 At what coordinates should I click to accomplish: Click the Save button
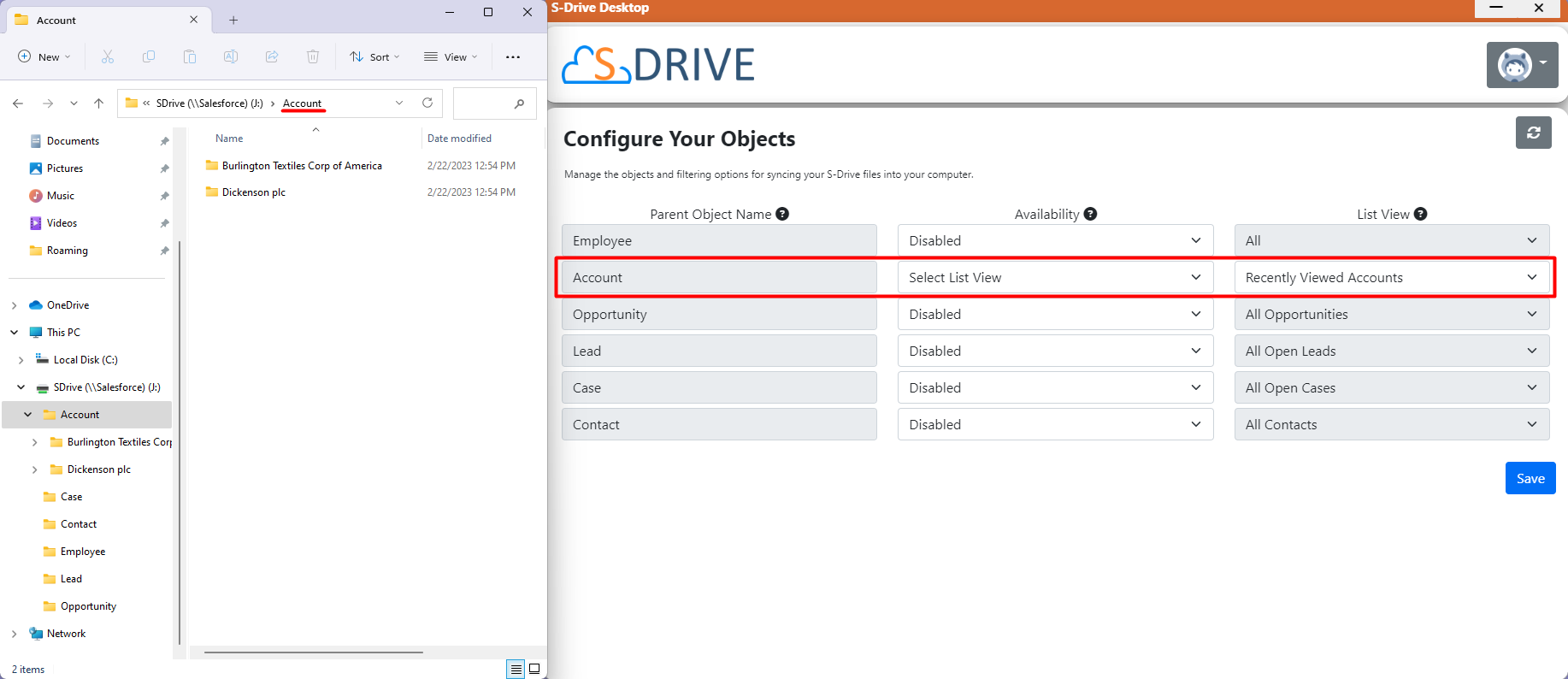pyautogui.click(x=1530, y=478)
